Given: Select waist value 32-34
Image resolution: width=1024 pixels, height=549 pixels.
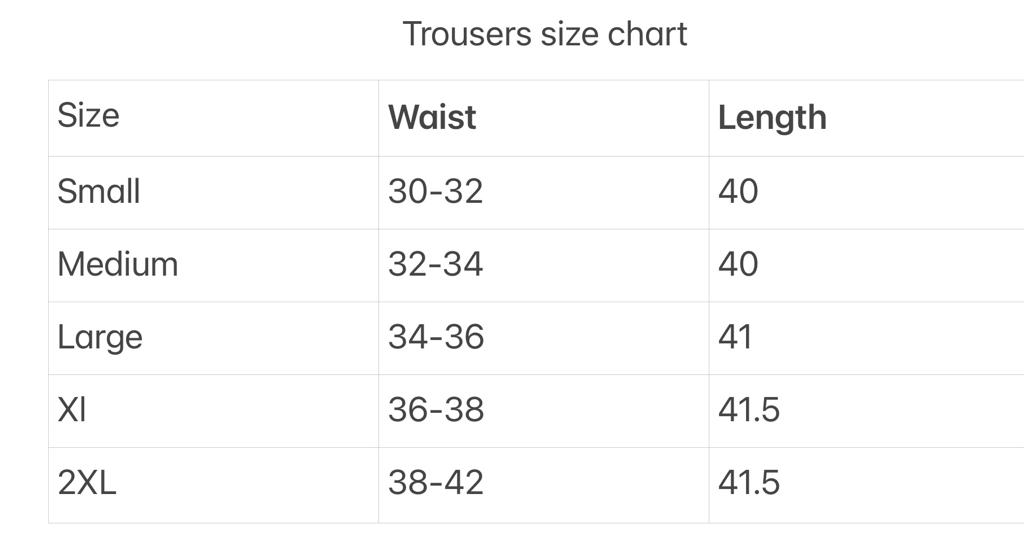Looking at the screenshot, I should [435, 264].
